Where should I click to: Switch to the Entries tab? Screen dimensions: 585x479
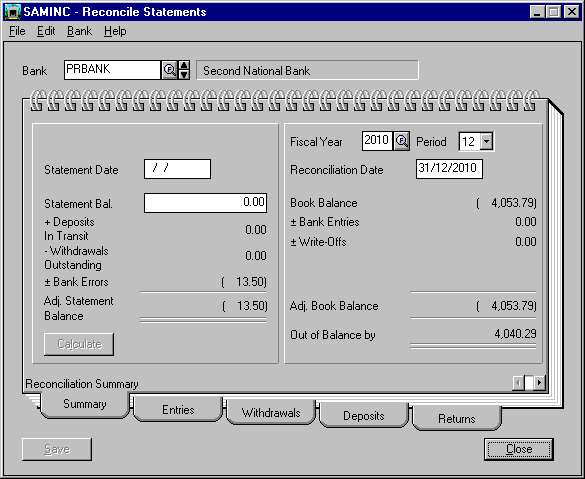pyautogui.click(x=178, y=410)
